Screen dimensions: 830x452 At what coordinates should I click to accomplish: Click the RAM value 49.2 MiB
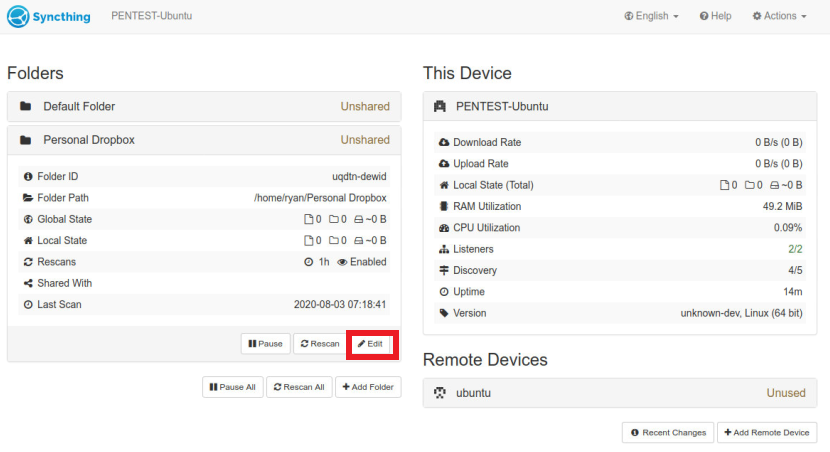pyautogui.click(x=782, y=206)
